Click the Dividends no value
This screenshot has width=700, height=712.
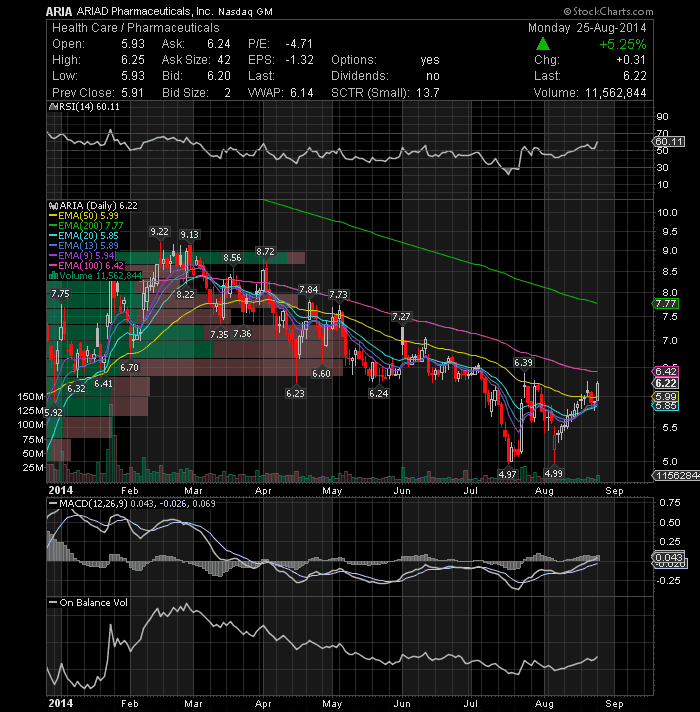[433, 76]
